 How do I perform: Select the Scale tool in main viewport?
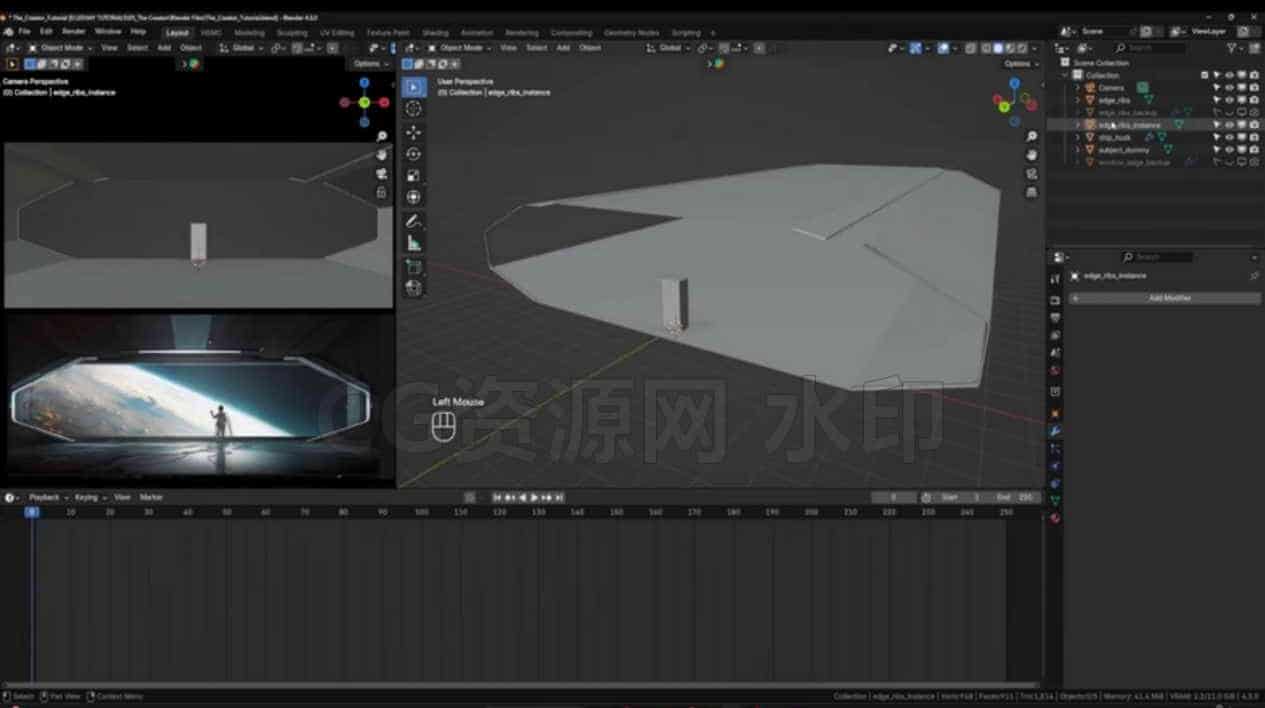pyautogui.click(x=414, y=176)
